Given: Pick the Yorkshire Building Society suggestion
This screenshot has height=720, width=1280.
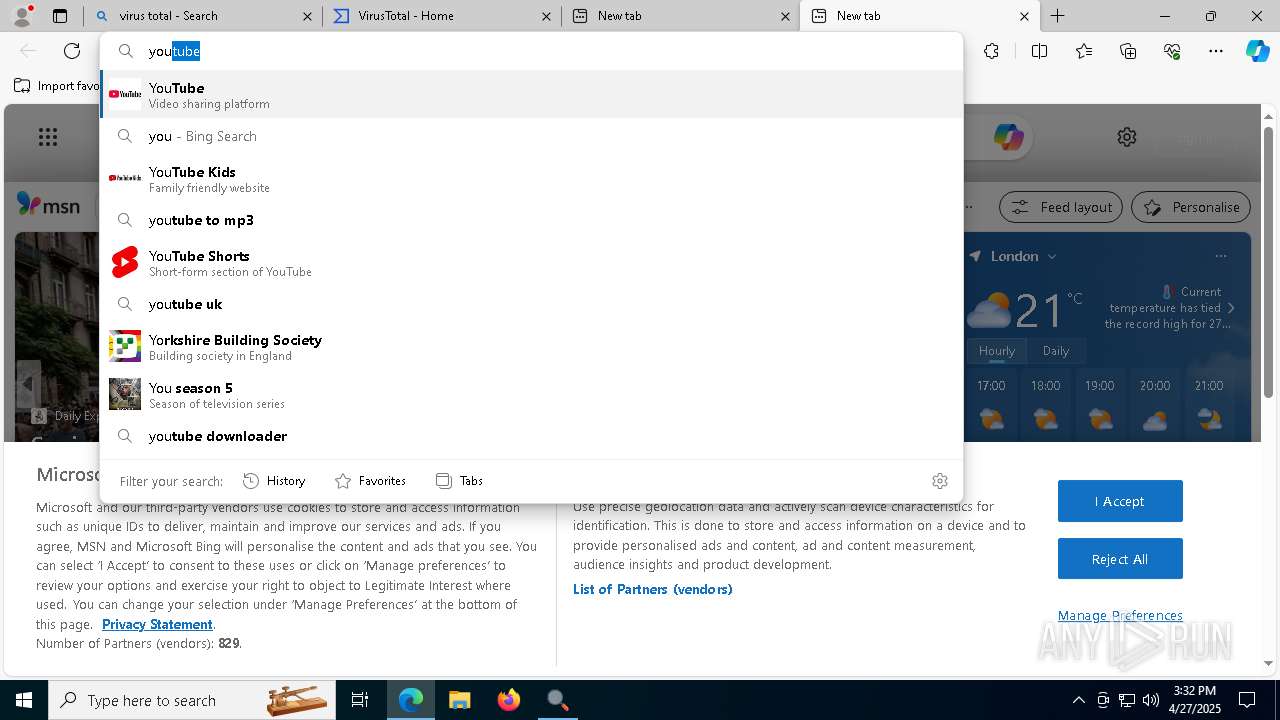Looking at the screenshot, I should 531,346.
